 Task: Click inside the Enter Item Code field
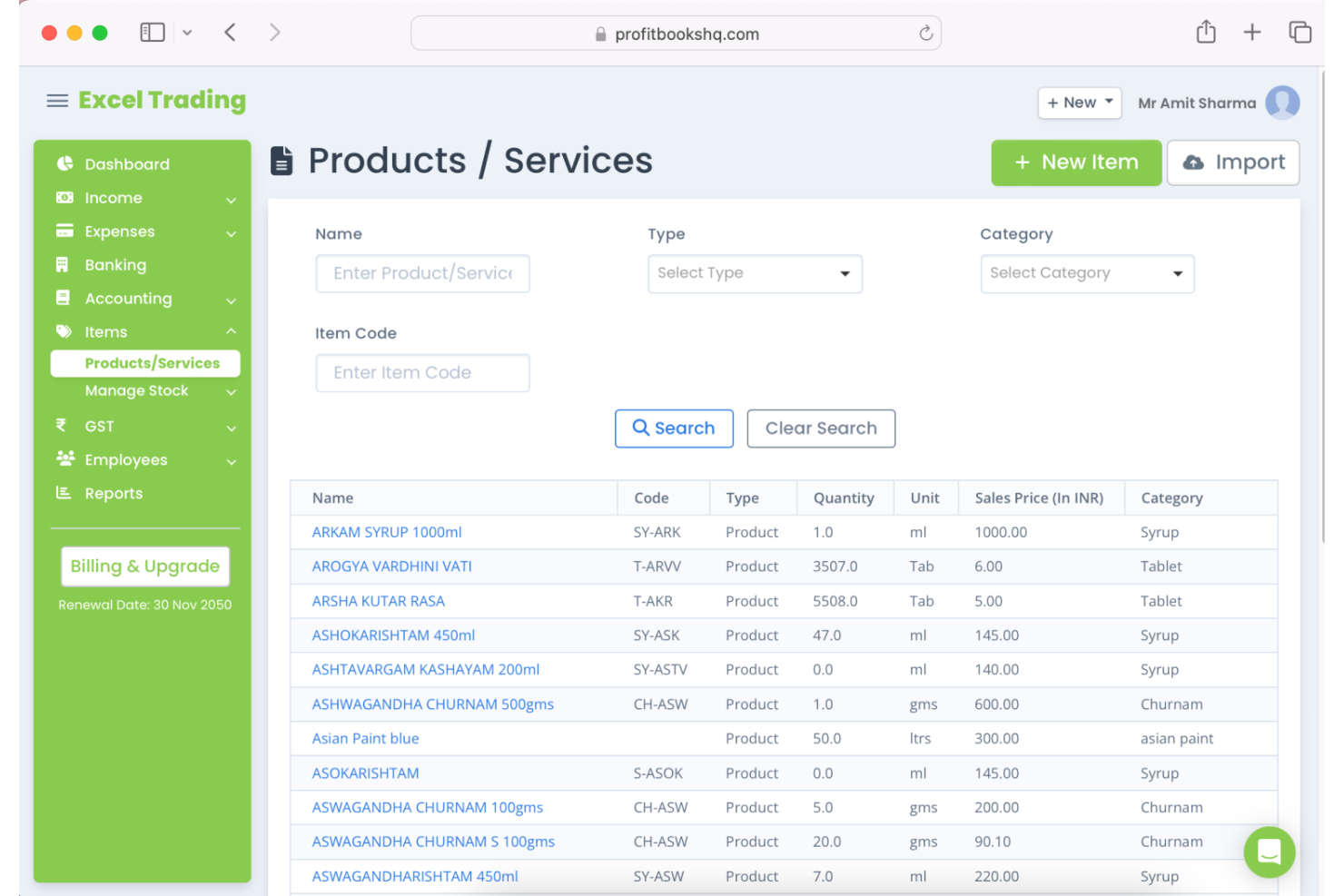pyautogui.click(x=422, y=372)
